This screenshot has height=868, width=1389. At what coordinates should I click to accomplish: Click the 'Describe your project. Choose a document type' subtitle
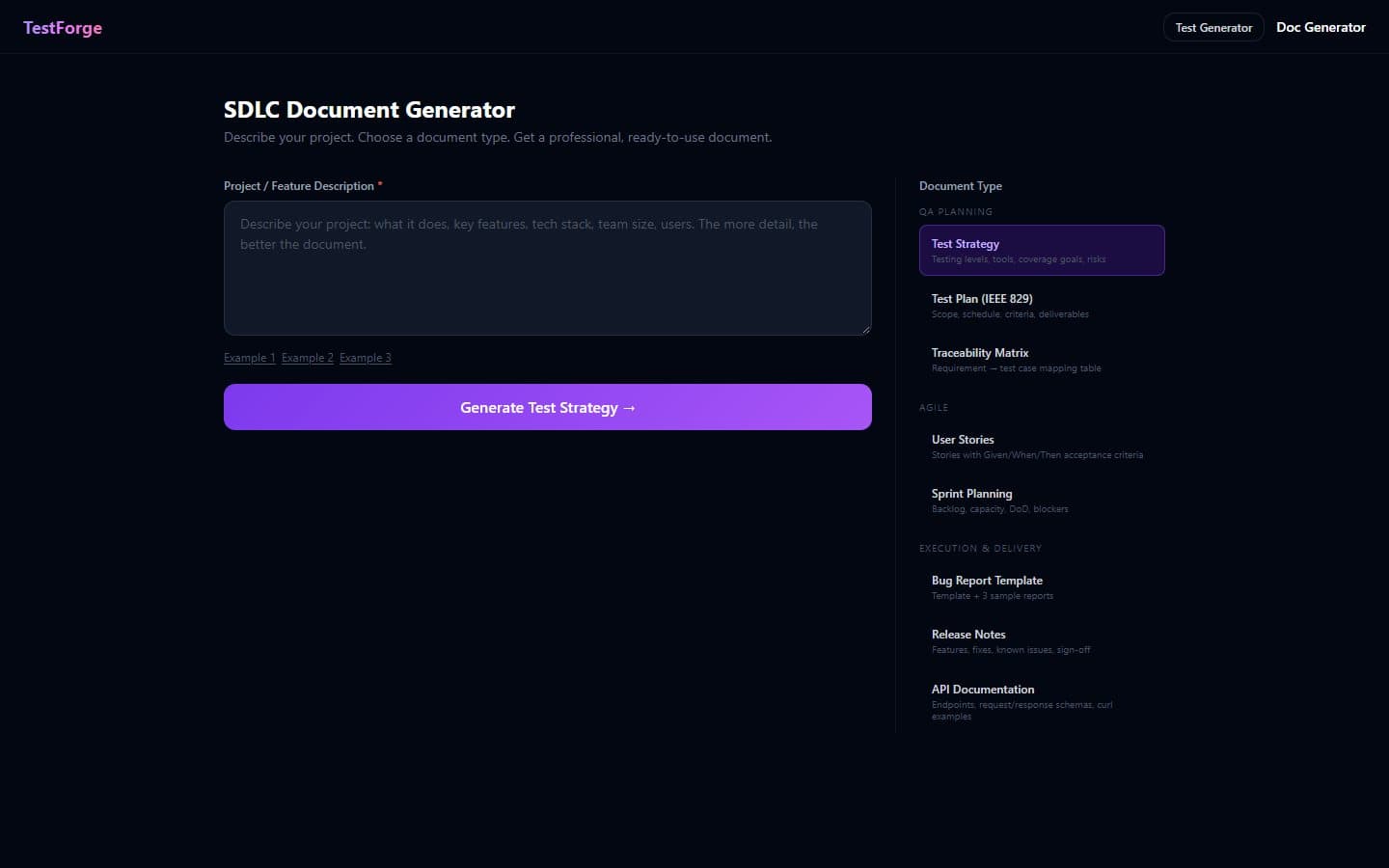pyautogui.click(x=498, y=138)
